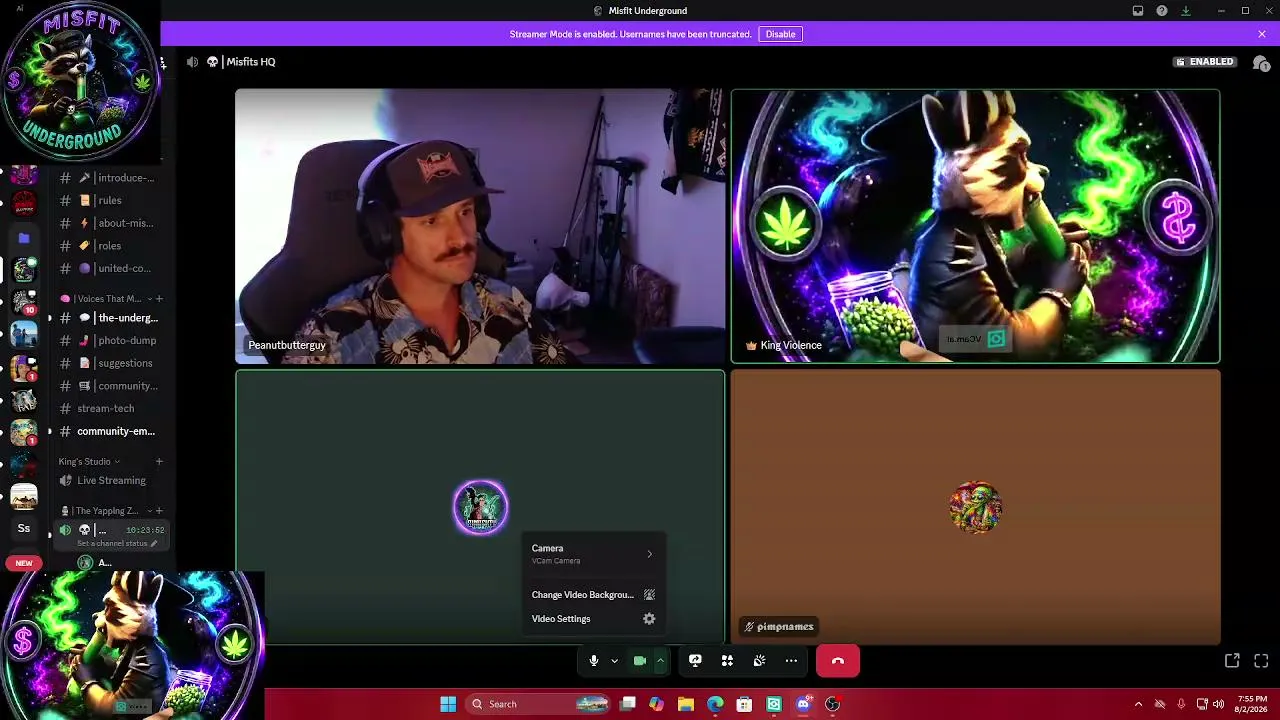Mute the microphone in the call controls
The image size is (1280, 720).
click(593, 661)
